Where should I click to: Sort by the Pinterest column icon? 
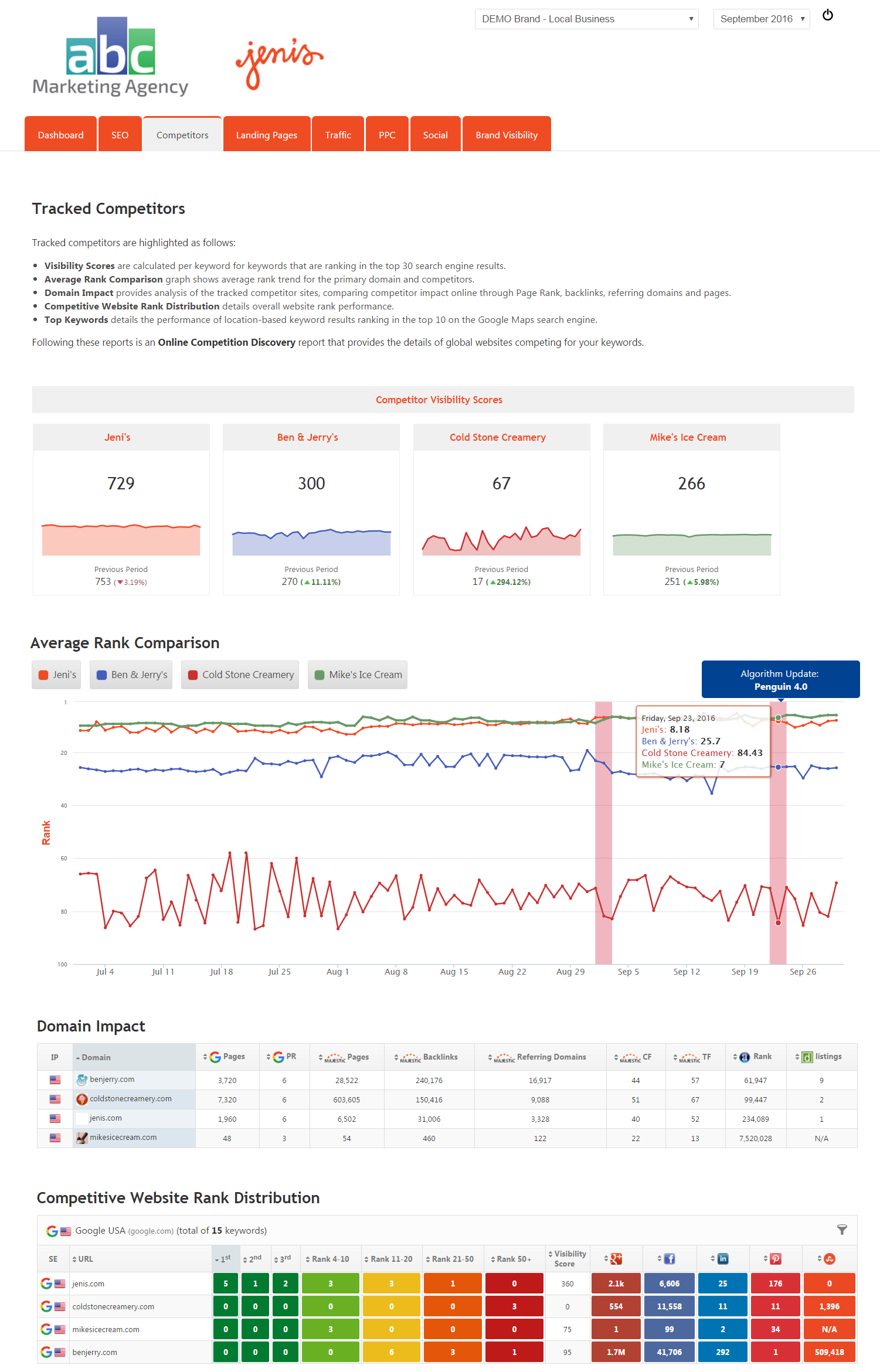click(775, 1258)
